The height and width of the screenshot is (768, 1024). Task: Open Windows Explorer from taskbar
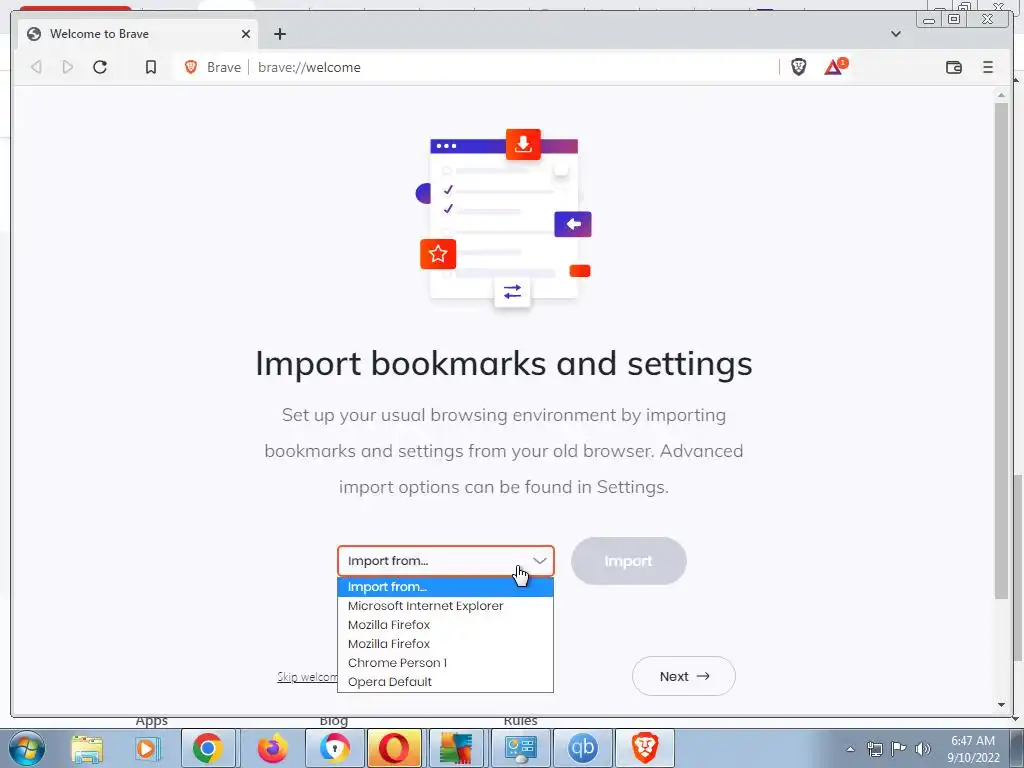click(87, 748)
